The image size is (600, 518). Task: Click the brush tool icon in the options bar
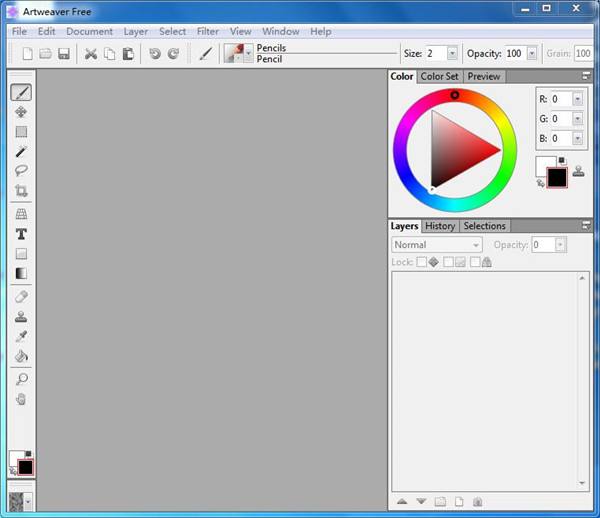tap(205, 54)
